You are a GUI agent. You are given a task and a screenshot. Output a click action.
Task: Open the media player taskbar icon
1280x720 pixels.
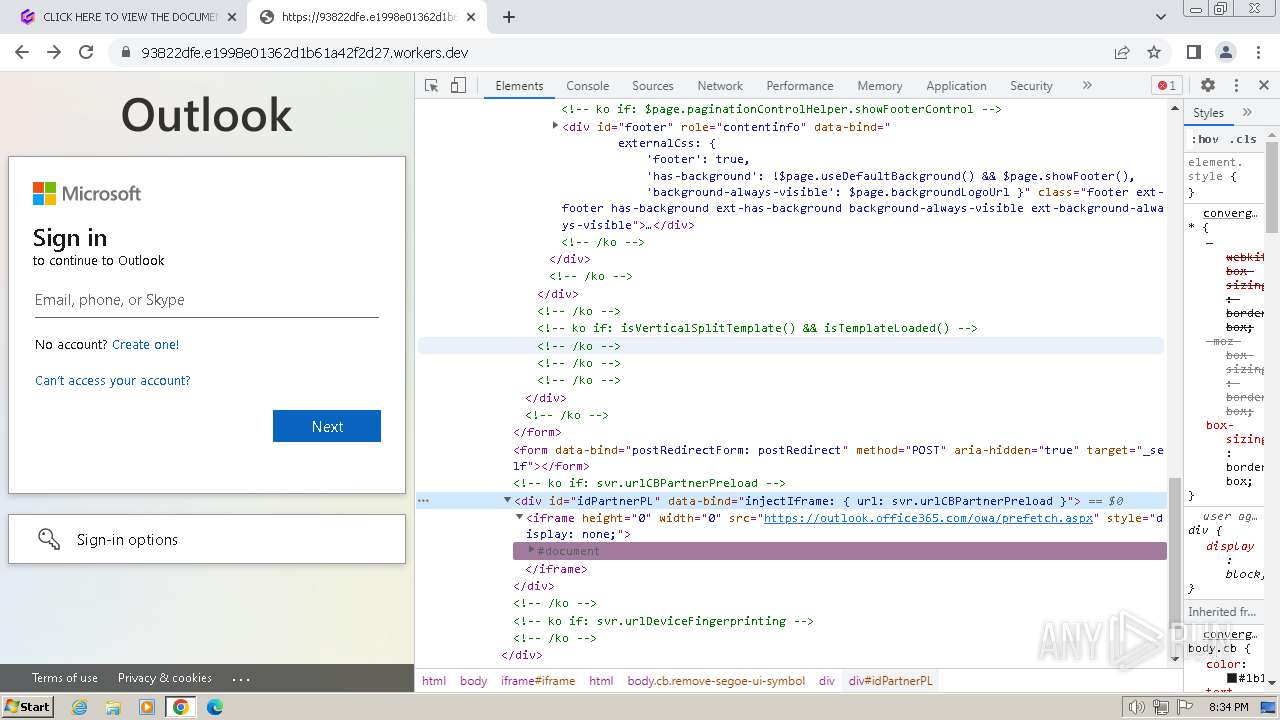(147, 707)
